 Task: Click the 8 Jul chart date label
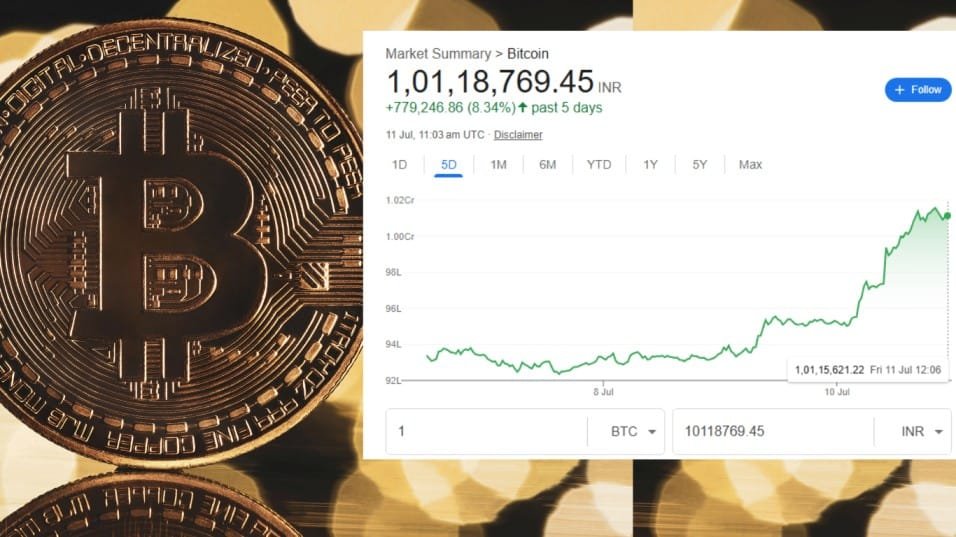(x=603, y=393)
